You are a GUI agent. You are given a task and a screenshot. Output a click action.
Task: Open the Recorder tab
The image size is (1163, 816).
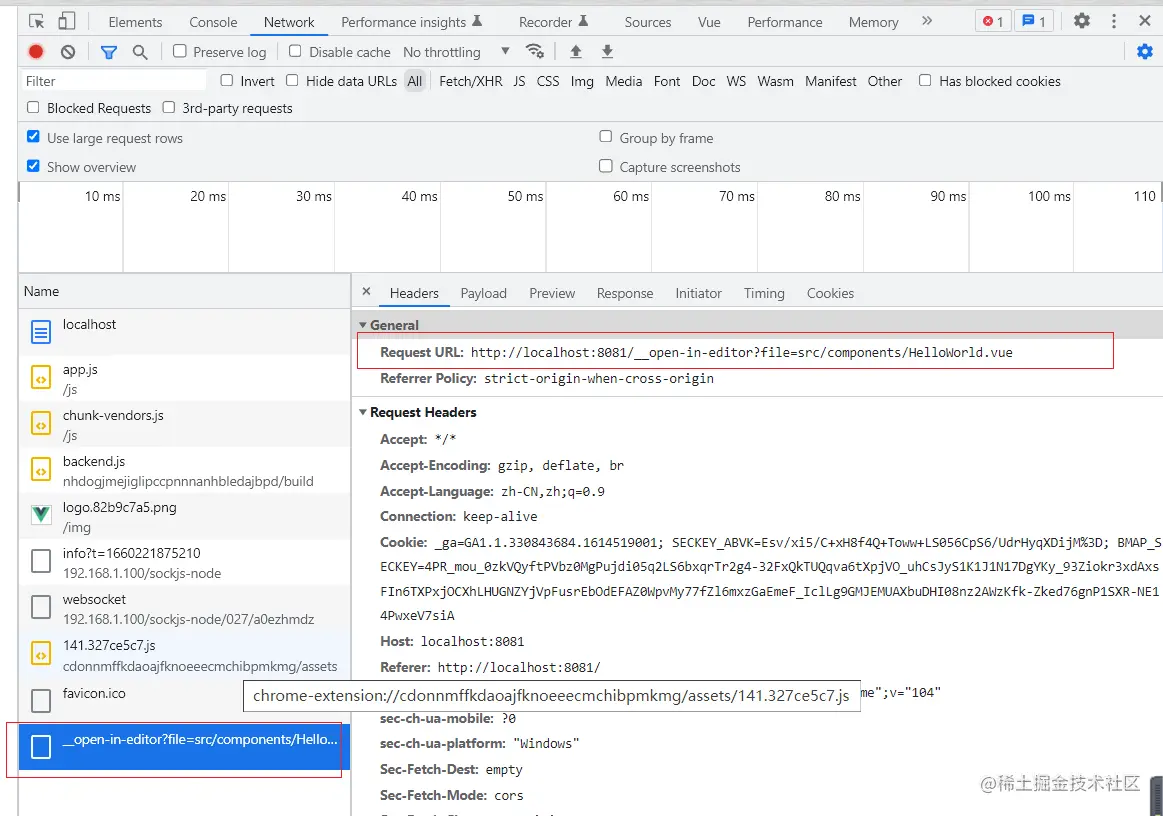[x=553, y=22]
